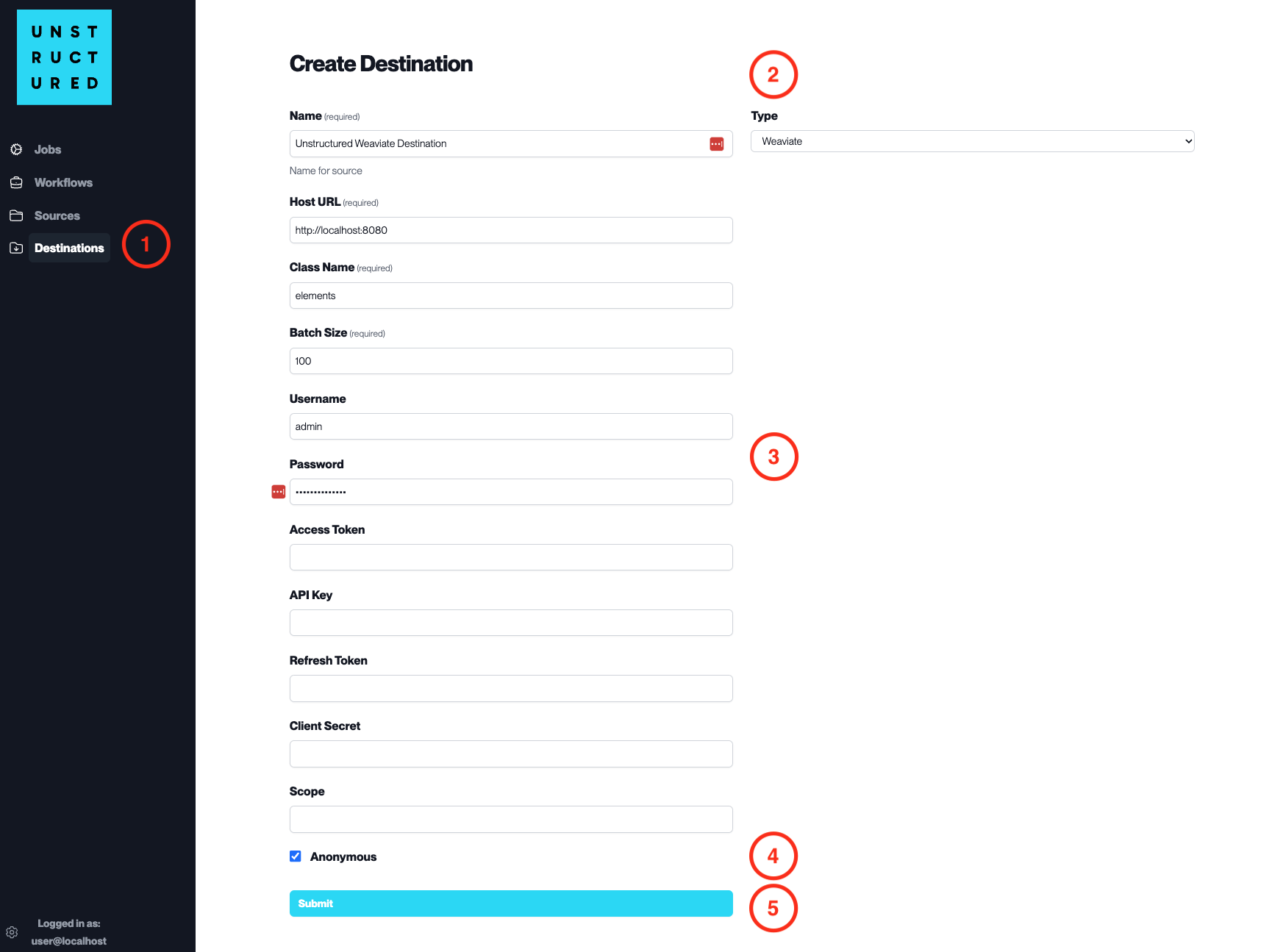
Task: Click the password manager icon in Name field
Action: click(716, 144)
